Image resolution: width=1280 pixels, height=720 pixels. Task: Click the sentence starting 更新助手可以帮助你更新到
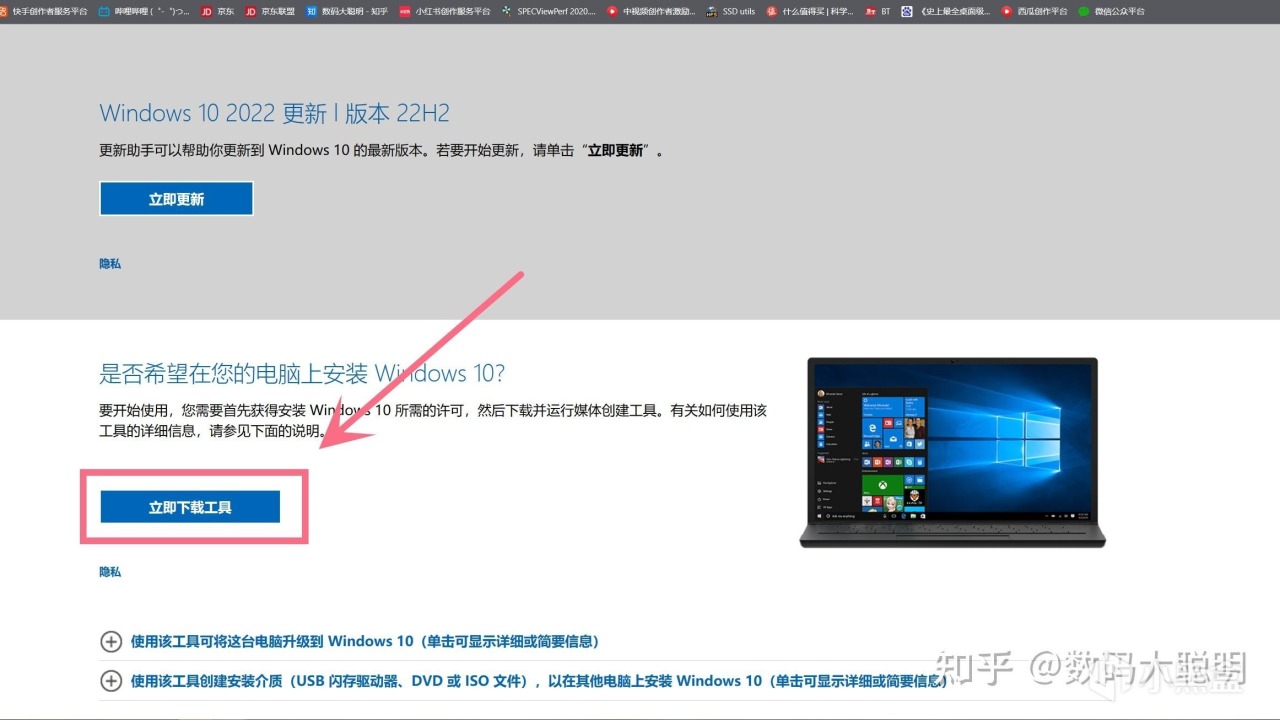pos(382,151)
